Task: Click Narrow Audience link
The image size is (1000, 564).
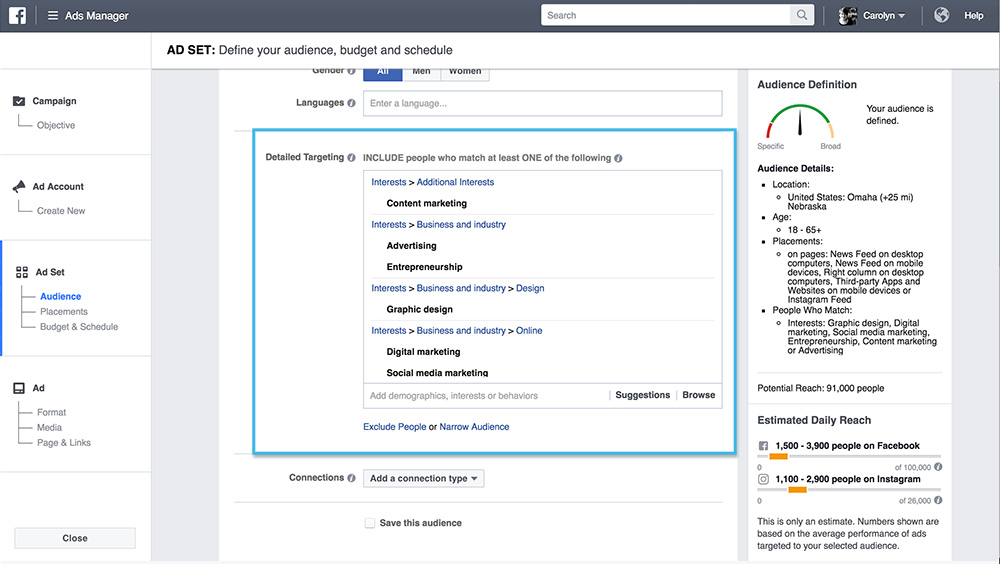Action: (x=474, y=427)
